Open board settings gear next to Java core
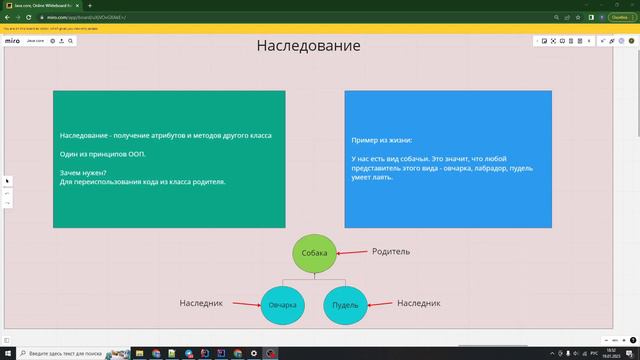 (53, 41)
